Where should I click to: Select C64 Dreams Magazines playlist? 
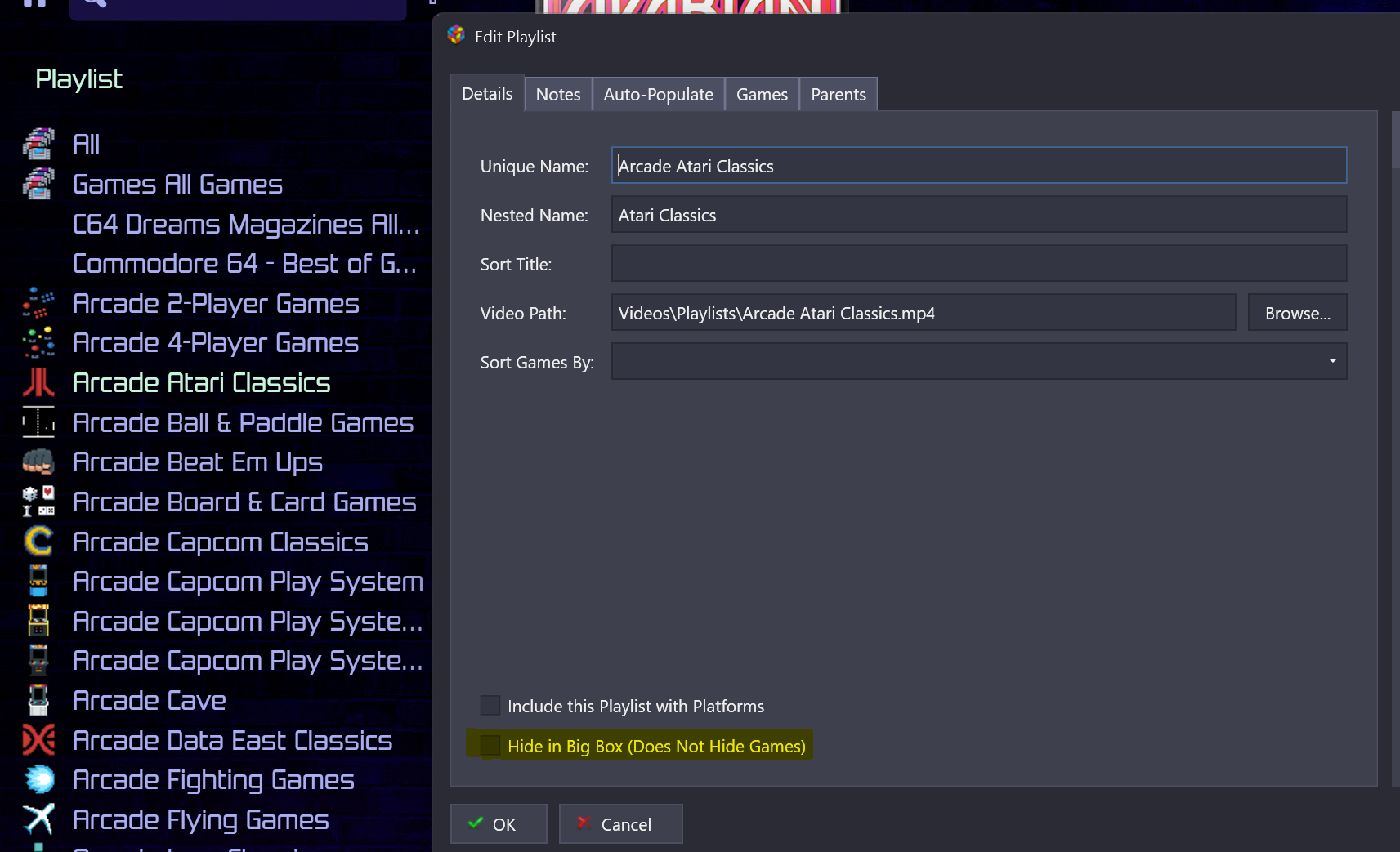pos(246,224)
